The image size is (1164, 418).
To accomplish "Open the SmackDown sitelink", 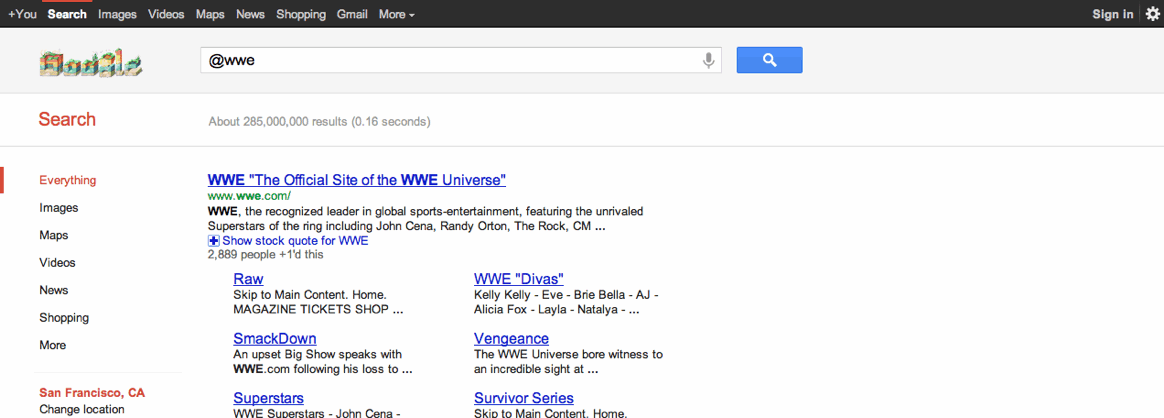I will pos(275,339).
